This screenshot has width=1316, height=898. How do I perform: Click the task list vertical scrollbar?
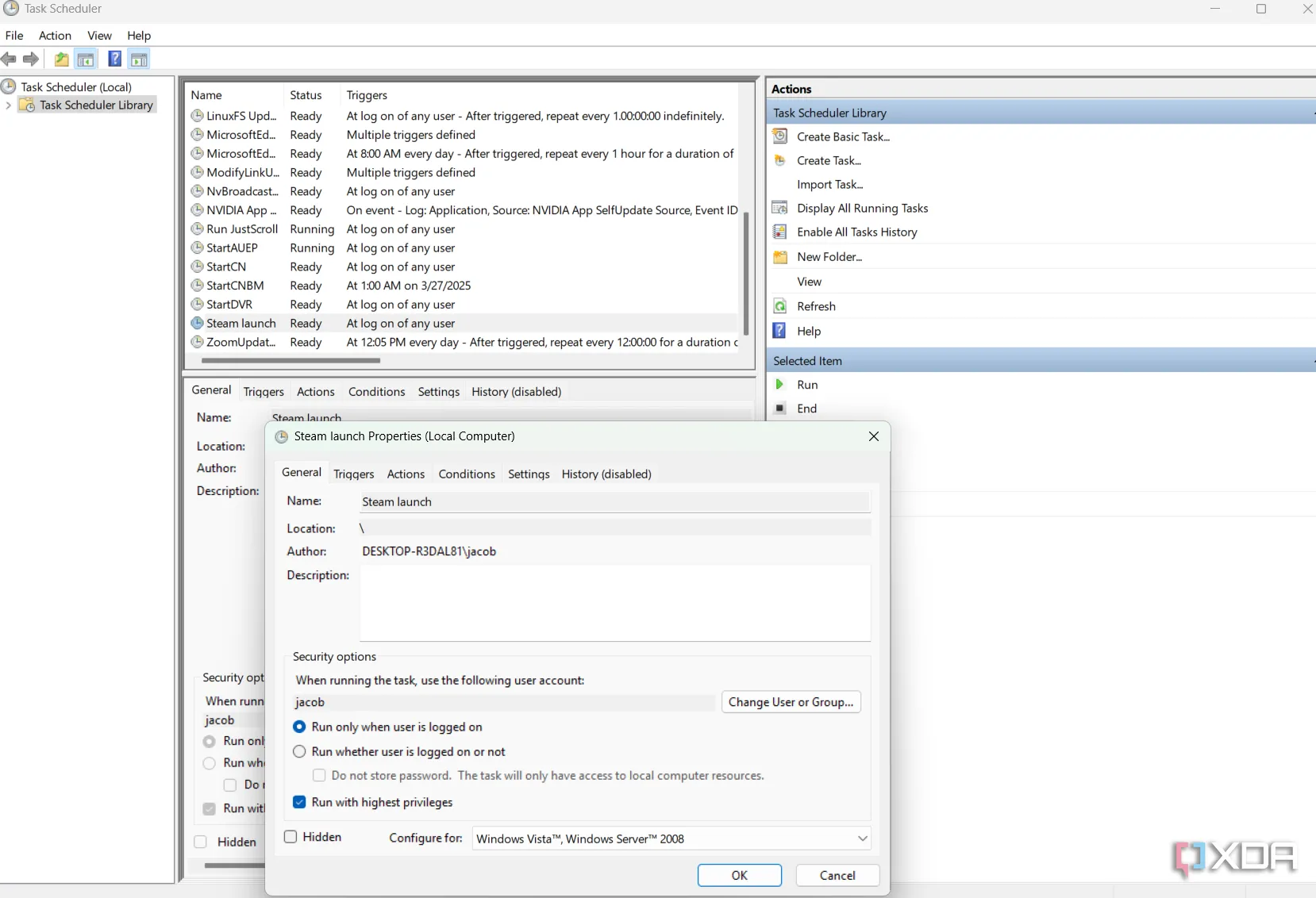[x=745, y=274]
